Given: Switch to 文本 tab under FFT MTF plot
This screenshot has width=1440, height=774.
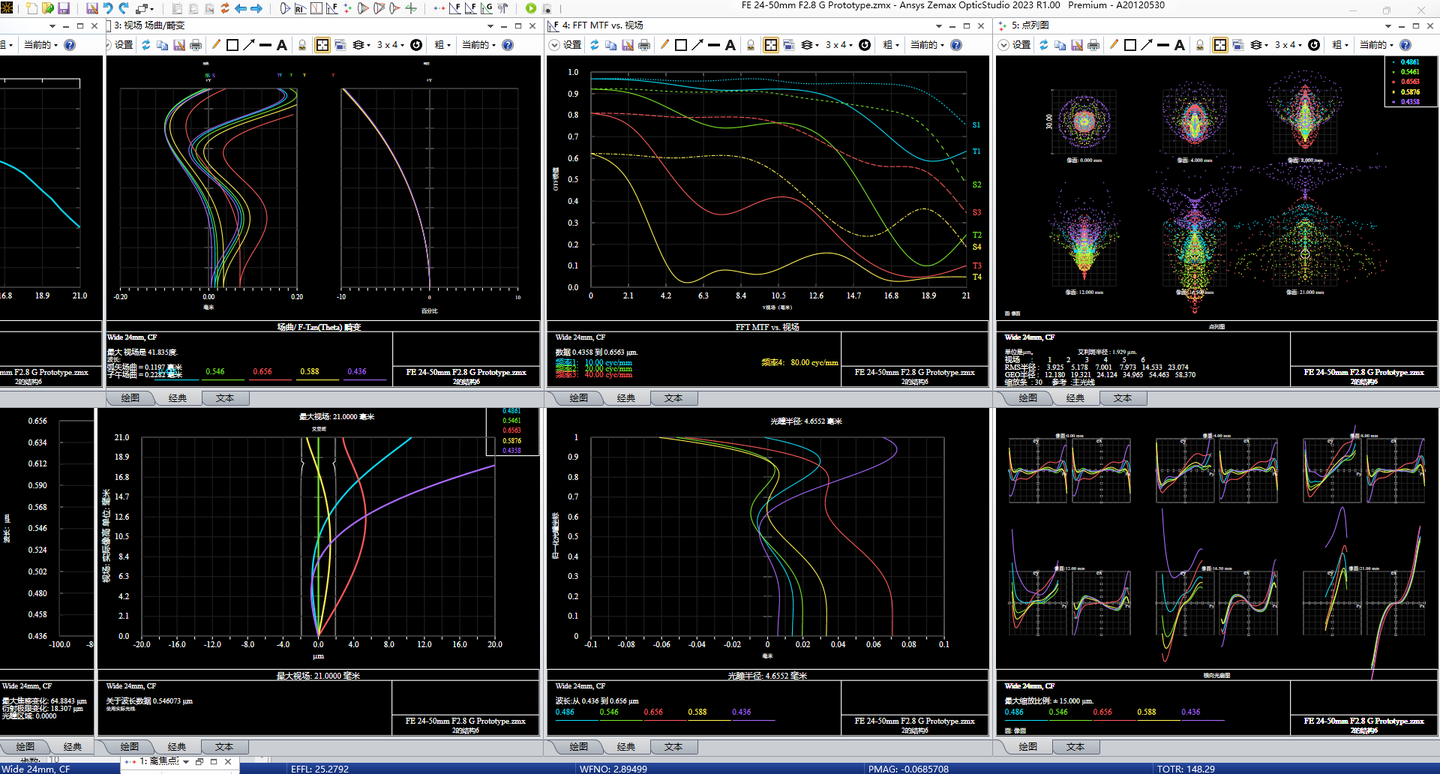Looking at the screenshot, I should (x=673, y=398).
